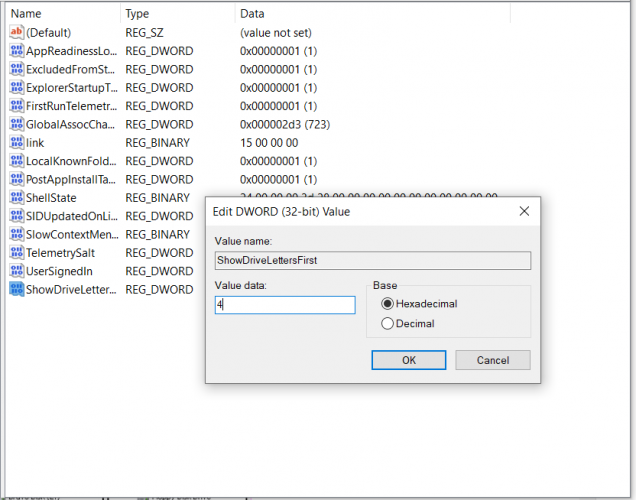Sort by the Name column header
The width and height of the screenshot is (636, 500).
[x=26, y=14]
